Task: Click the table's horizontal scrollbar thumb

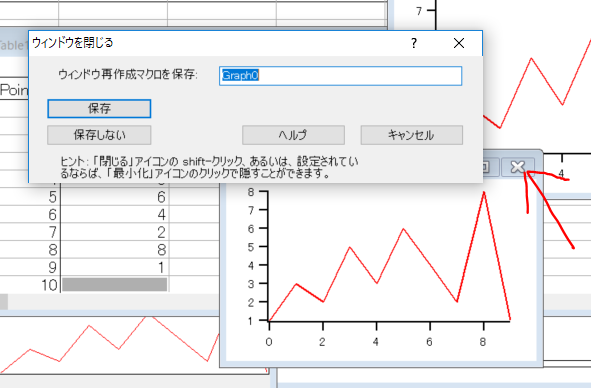Action: 4,302
